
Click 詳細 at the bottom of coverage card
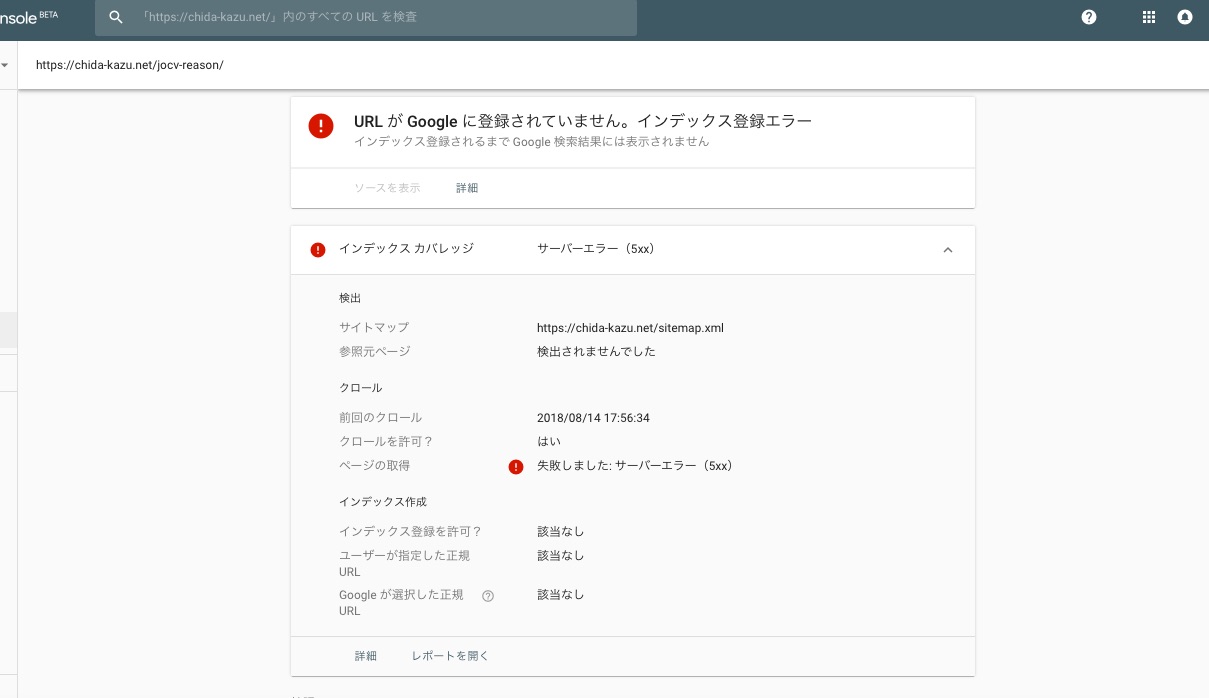(366, 656)
